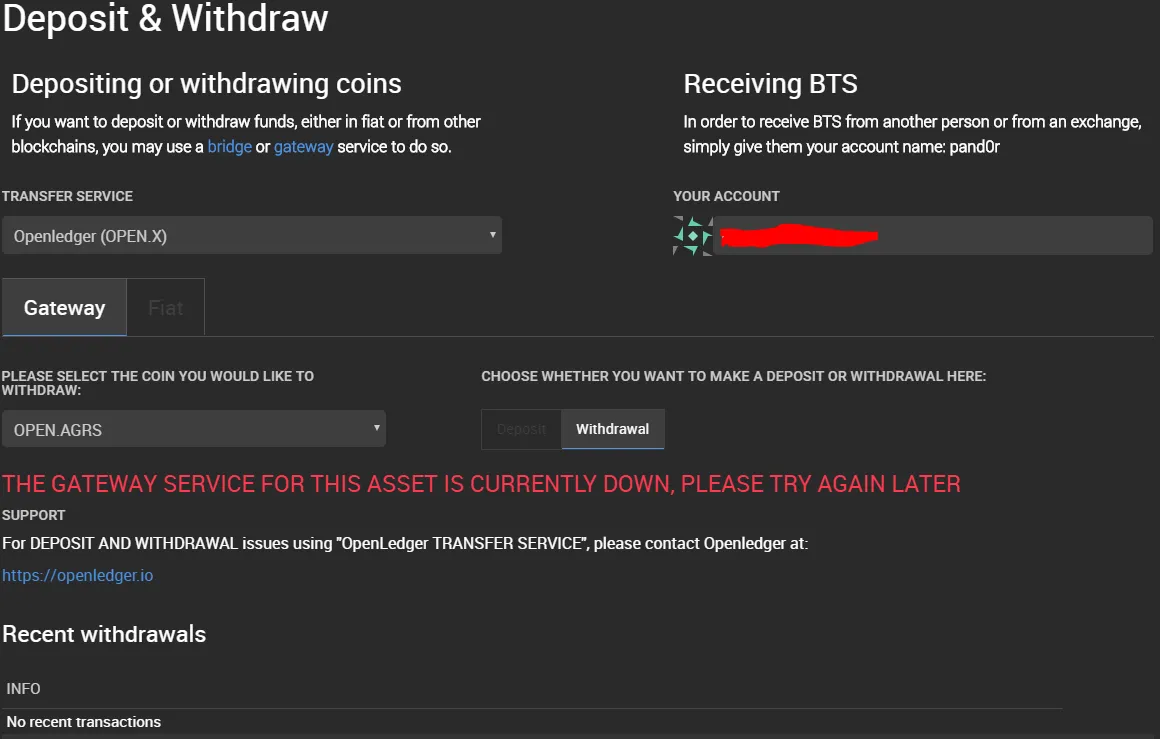Image resolution: width=1160 pixels, height=739 pixels.
Task: Open the Transfer Service dropdown showing Openledger (OPEN.X)
Action: point(252,235)
